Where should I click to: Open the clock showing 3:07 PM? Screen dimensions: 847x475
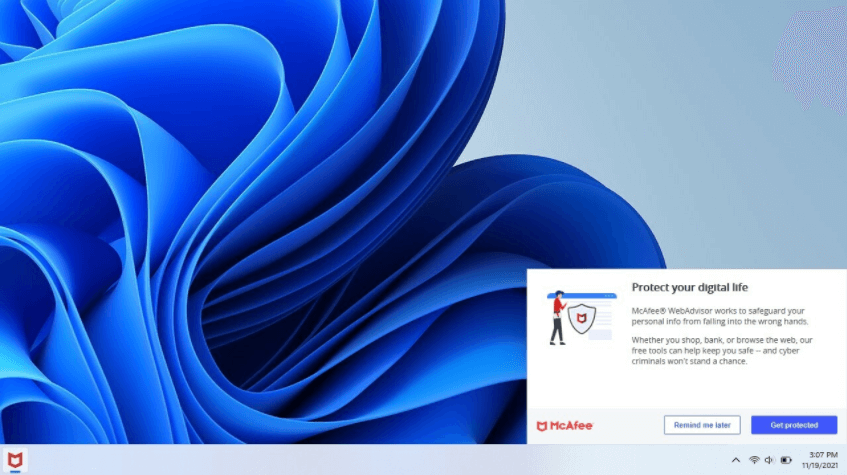(x=823, y=454)
